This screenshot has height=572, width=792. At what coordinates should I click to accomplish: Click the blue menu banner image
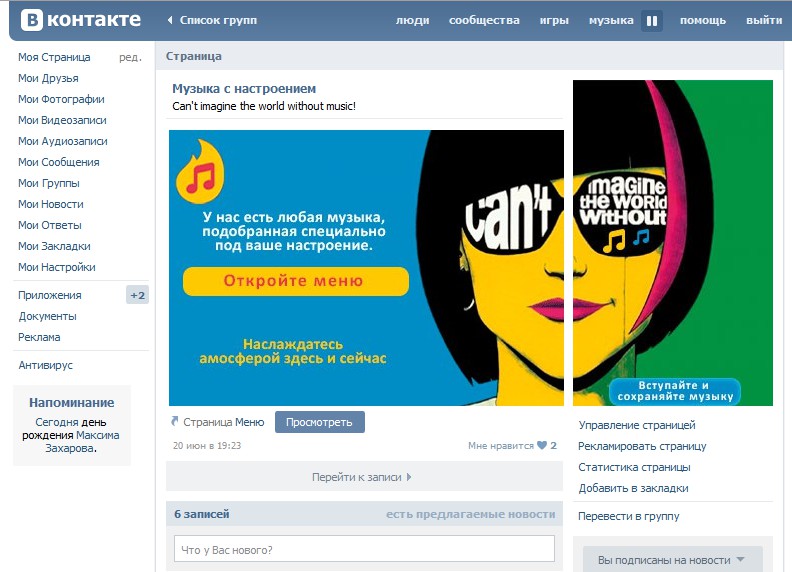tap(366, 268)
